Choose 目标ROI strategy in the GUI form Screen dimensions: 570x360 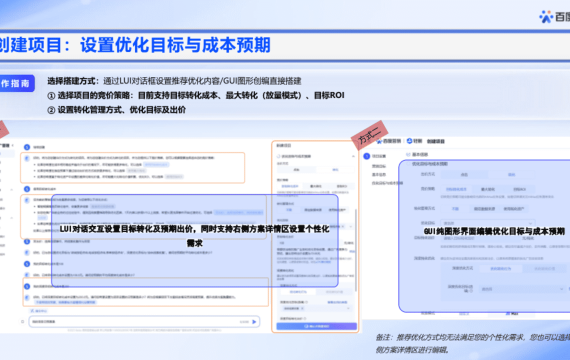[x=519, y=189]
